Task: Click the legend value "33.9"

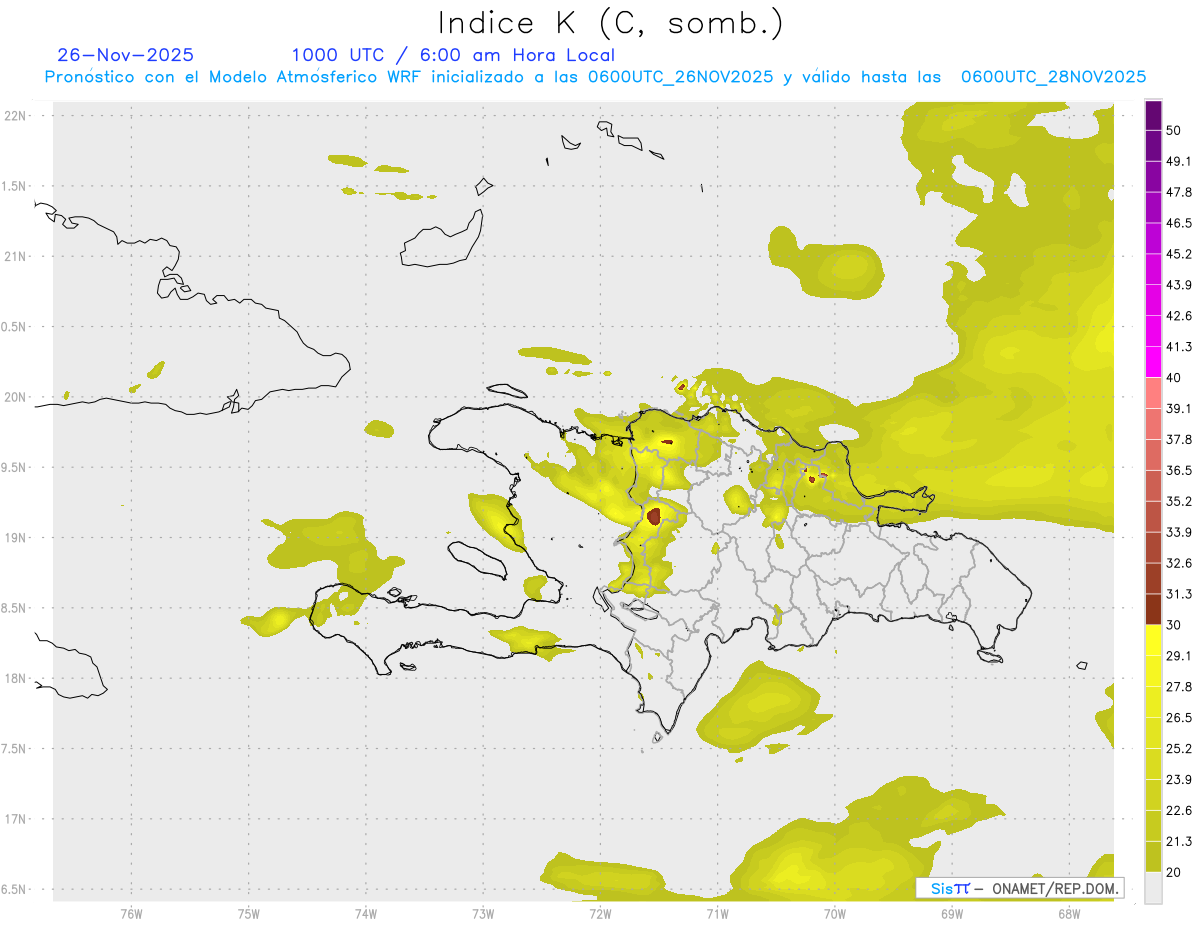Action: pyautogui.click(x=1178, y=532)
